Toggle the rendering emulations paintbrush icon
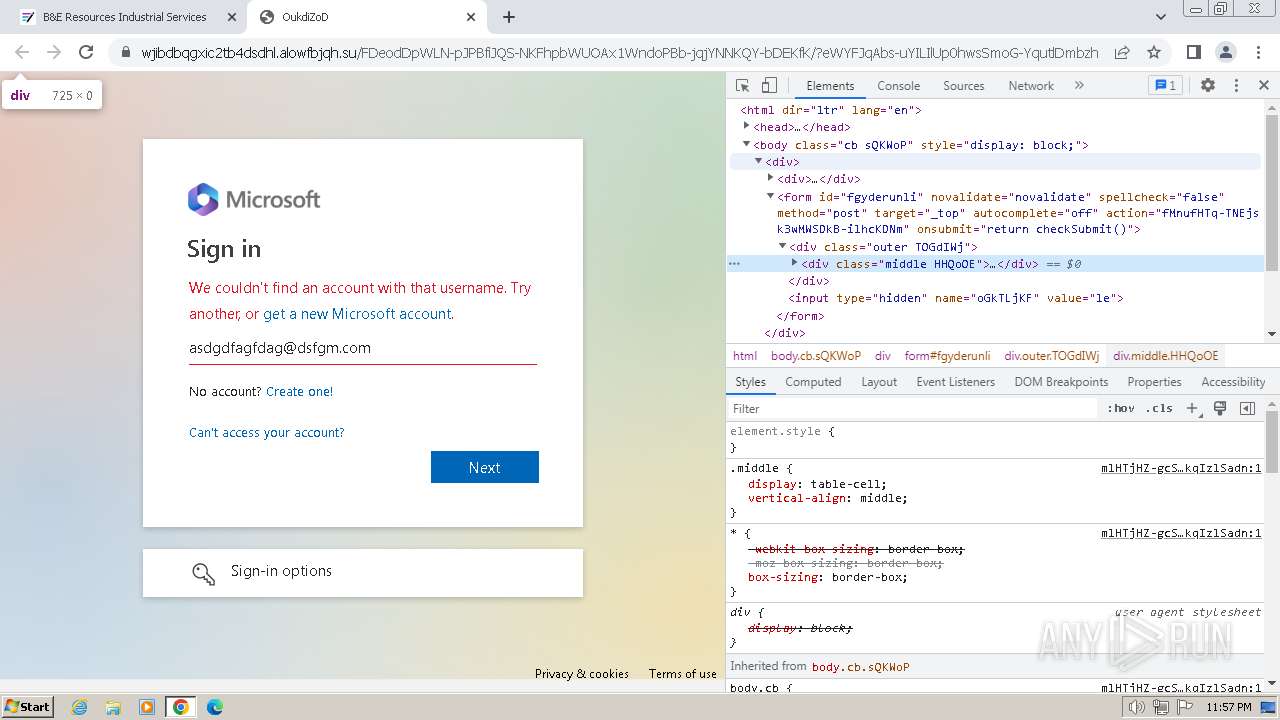Viewport: 1280px width, 720px height. [x=1220, y=408]
